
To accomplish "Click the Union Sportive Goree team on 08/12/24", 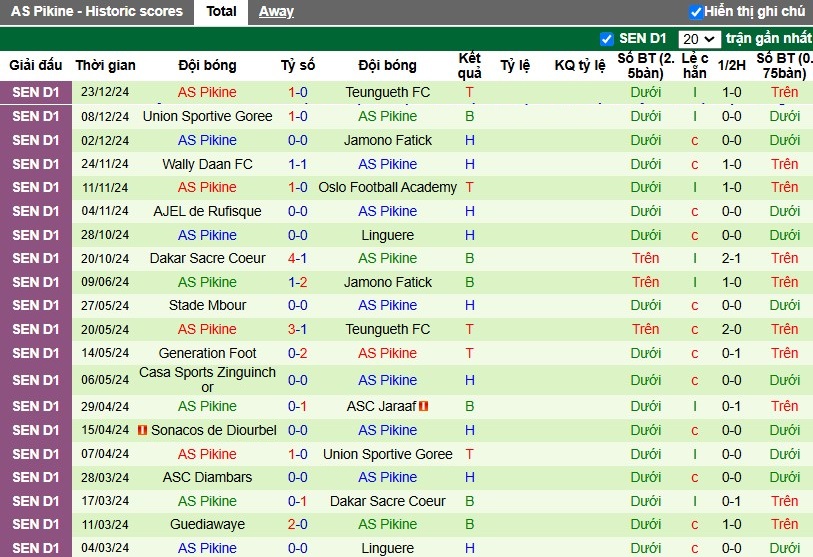I will tap(207, 116).
